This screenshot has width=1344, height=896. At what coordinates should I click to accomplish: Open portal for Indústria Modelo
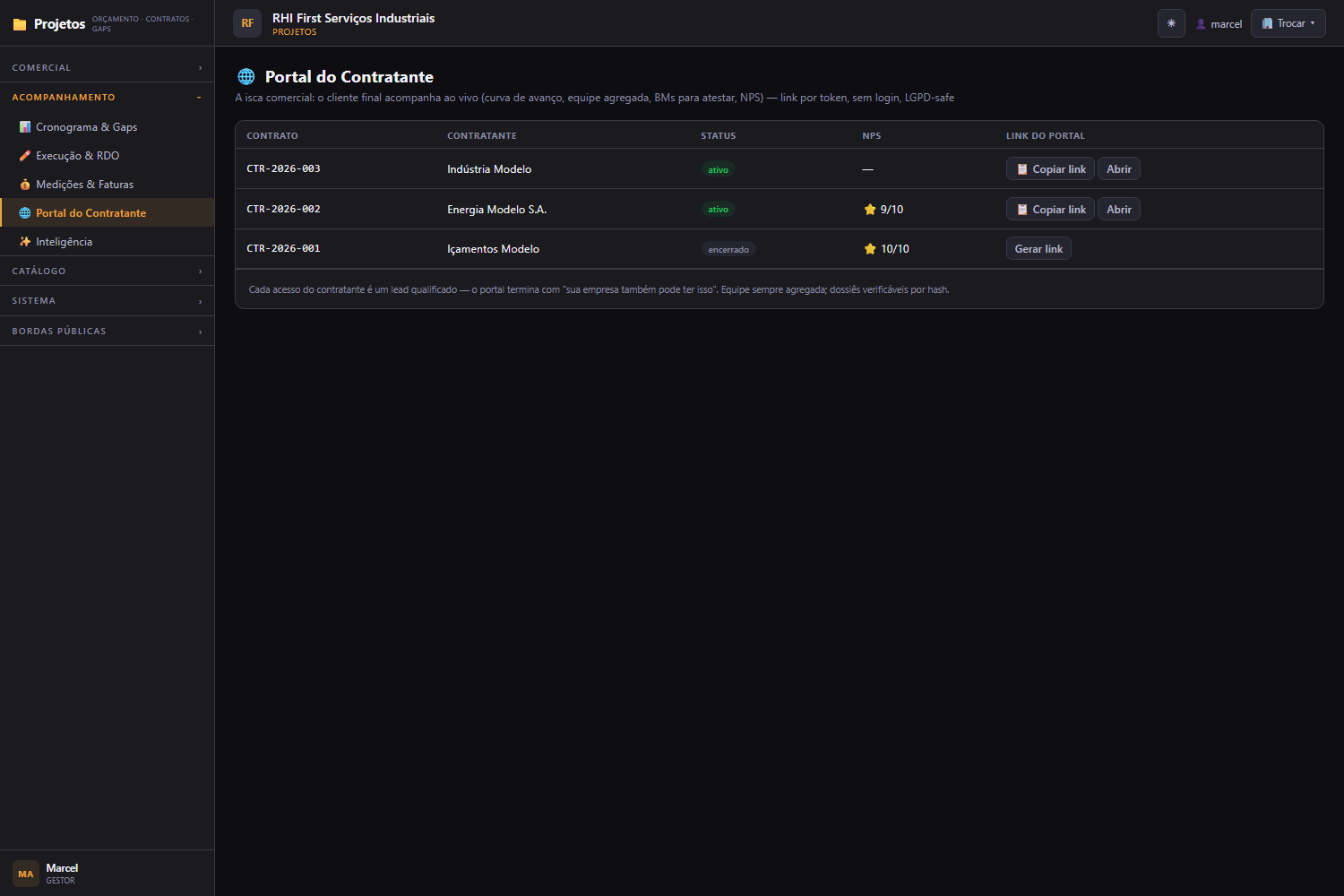1118,169
